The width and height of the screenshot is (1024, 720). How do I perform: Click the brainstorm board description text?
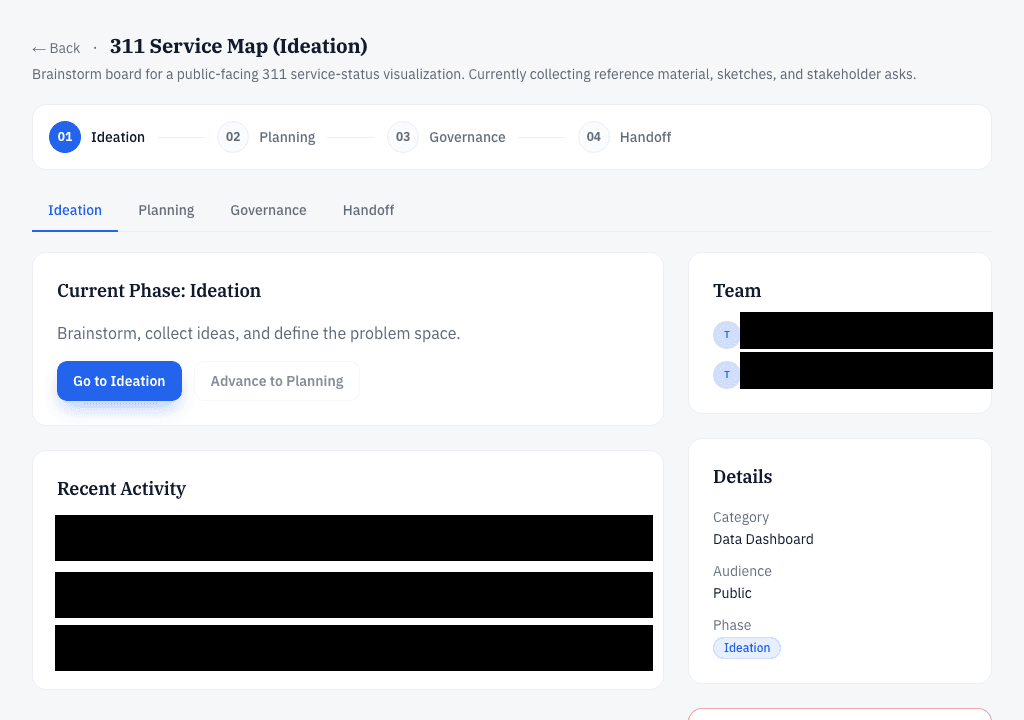click(474, 74)
